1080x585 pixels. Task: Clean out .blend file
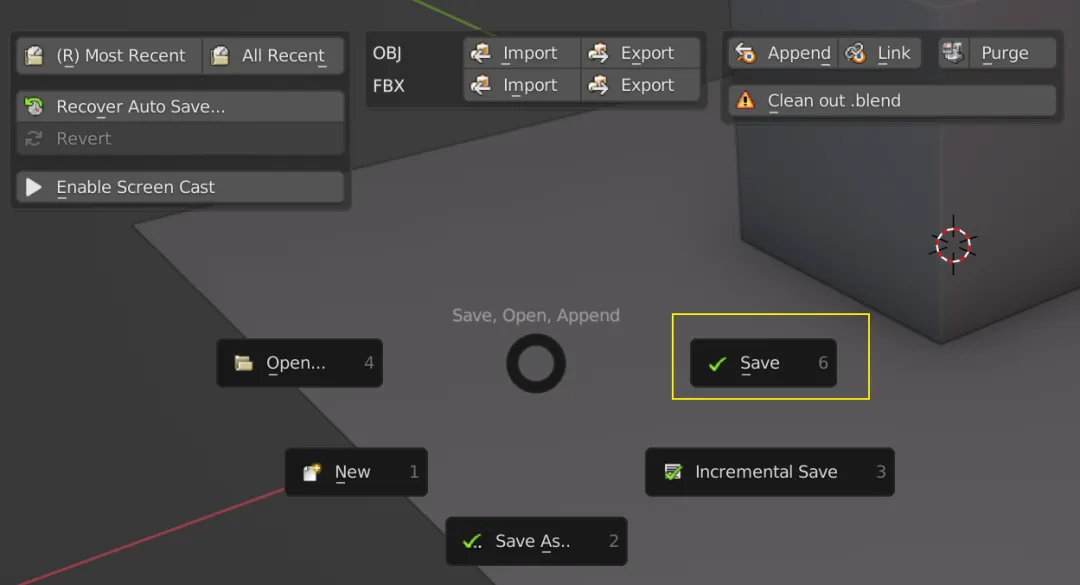tap(892, 101)
